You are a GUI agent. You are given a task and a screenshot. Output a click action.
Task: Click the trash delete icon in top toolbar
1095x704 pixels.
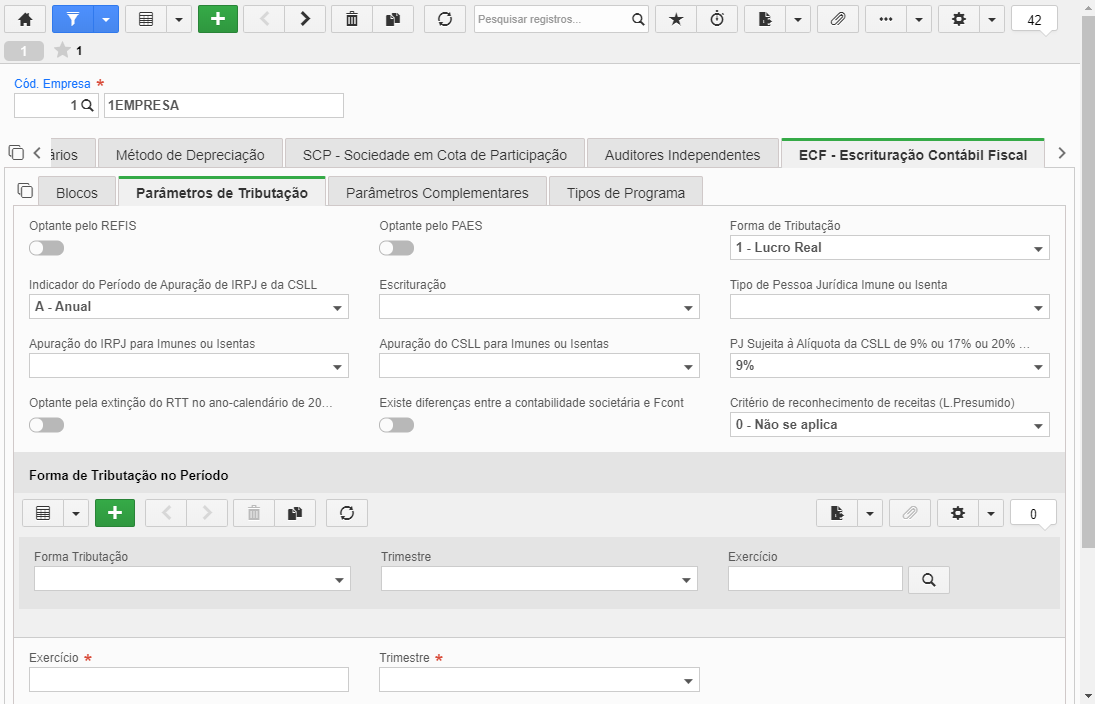(352, 19)
